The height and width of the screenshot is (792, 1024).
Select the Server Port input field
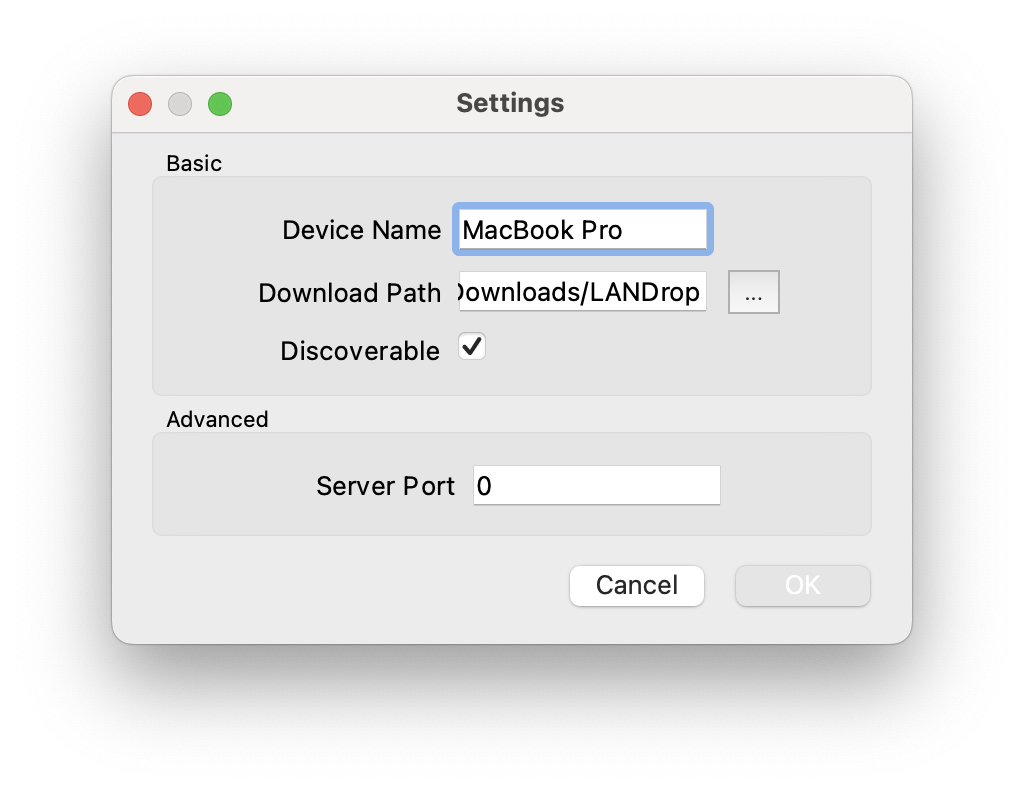[x=596, y=486]
